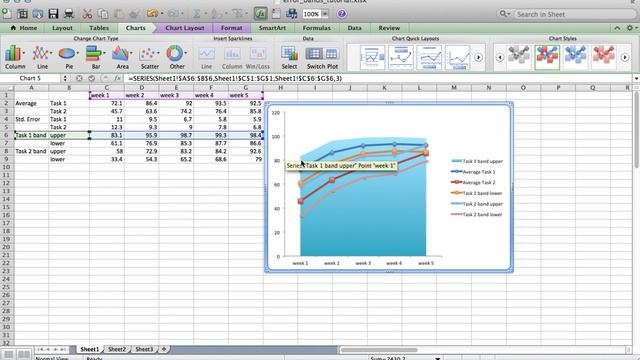This screenshot has height=360, width=640.
Task: Switch to the SmartArt tab
Action: point(272,28)
